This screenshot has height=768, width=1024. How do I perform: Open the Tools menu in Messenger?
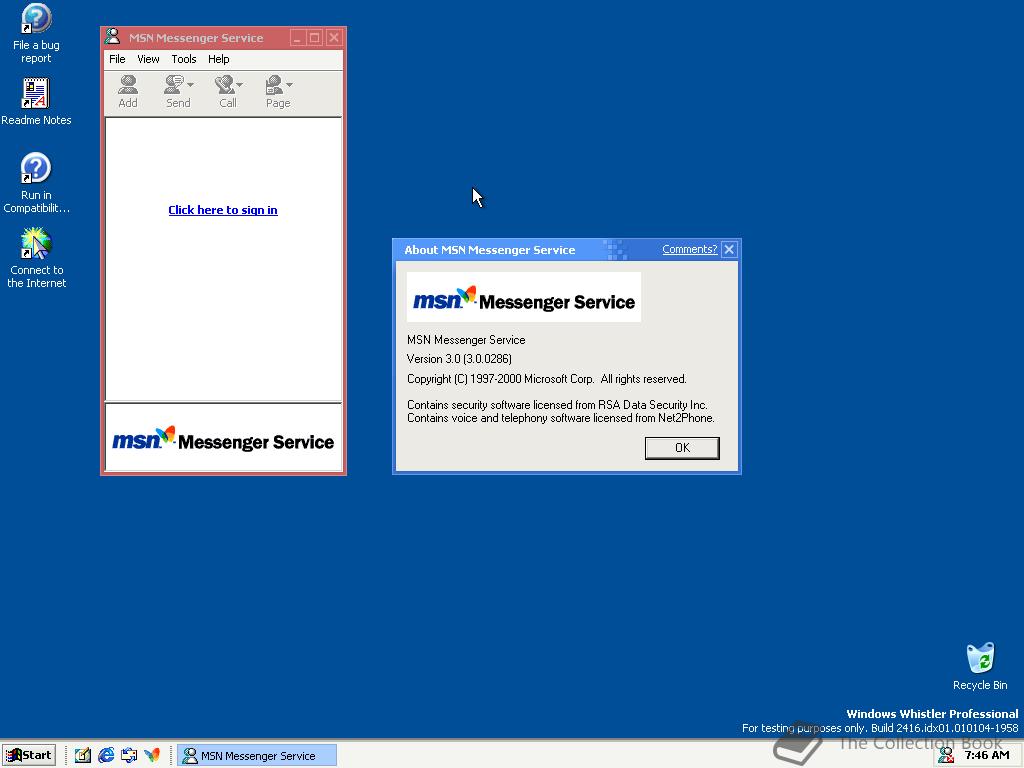pyautogui.click(x=184, y=59)
